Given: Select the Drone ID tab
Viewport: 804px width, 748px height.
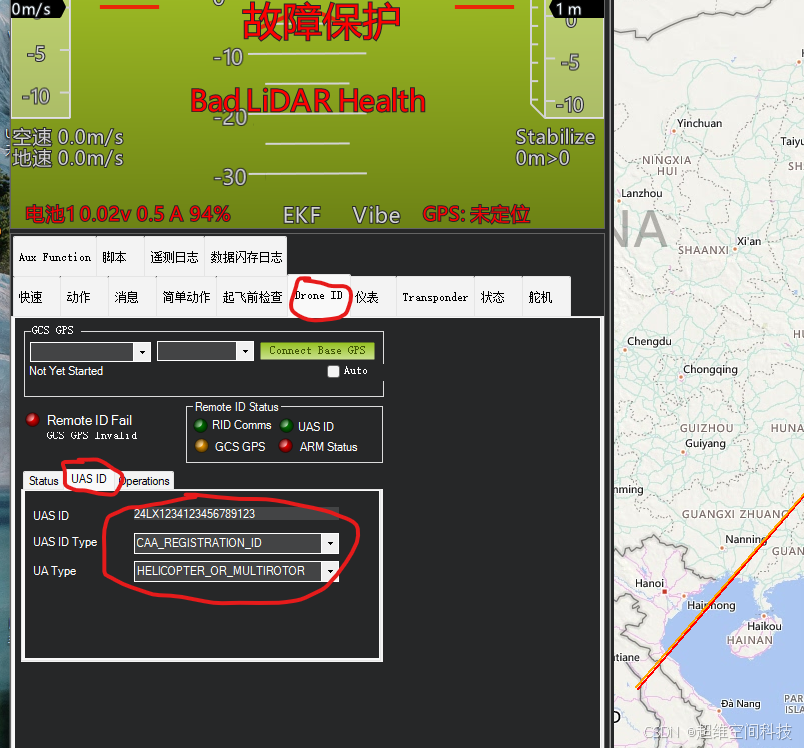Looking at the screenshot, I should [319, 295].
